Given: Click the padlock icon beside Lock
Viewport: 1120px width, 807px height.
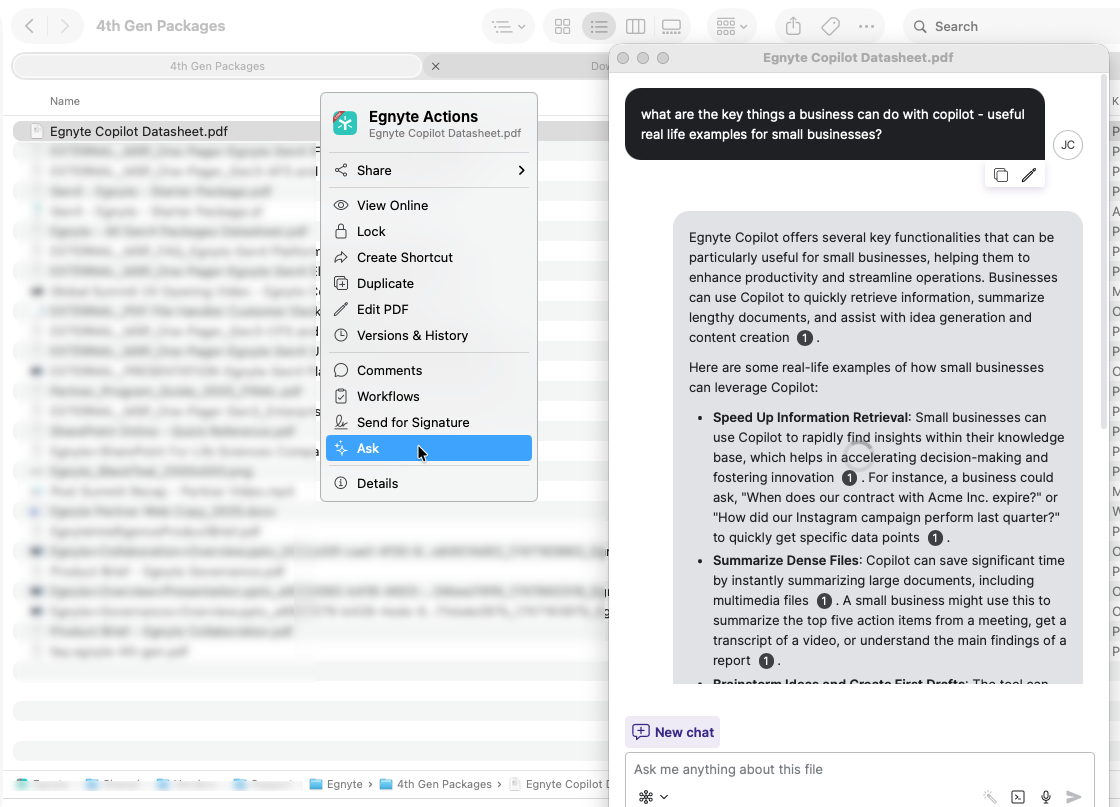Looking at the screenshot, I should 341,231.
